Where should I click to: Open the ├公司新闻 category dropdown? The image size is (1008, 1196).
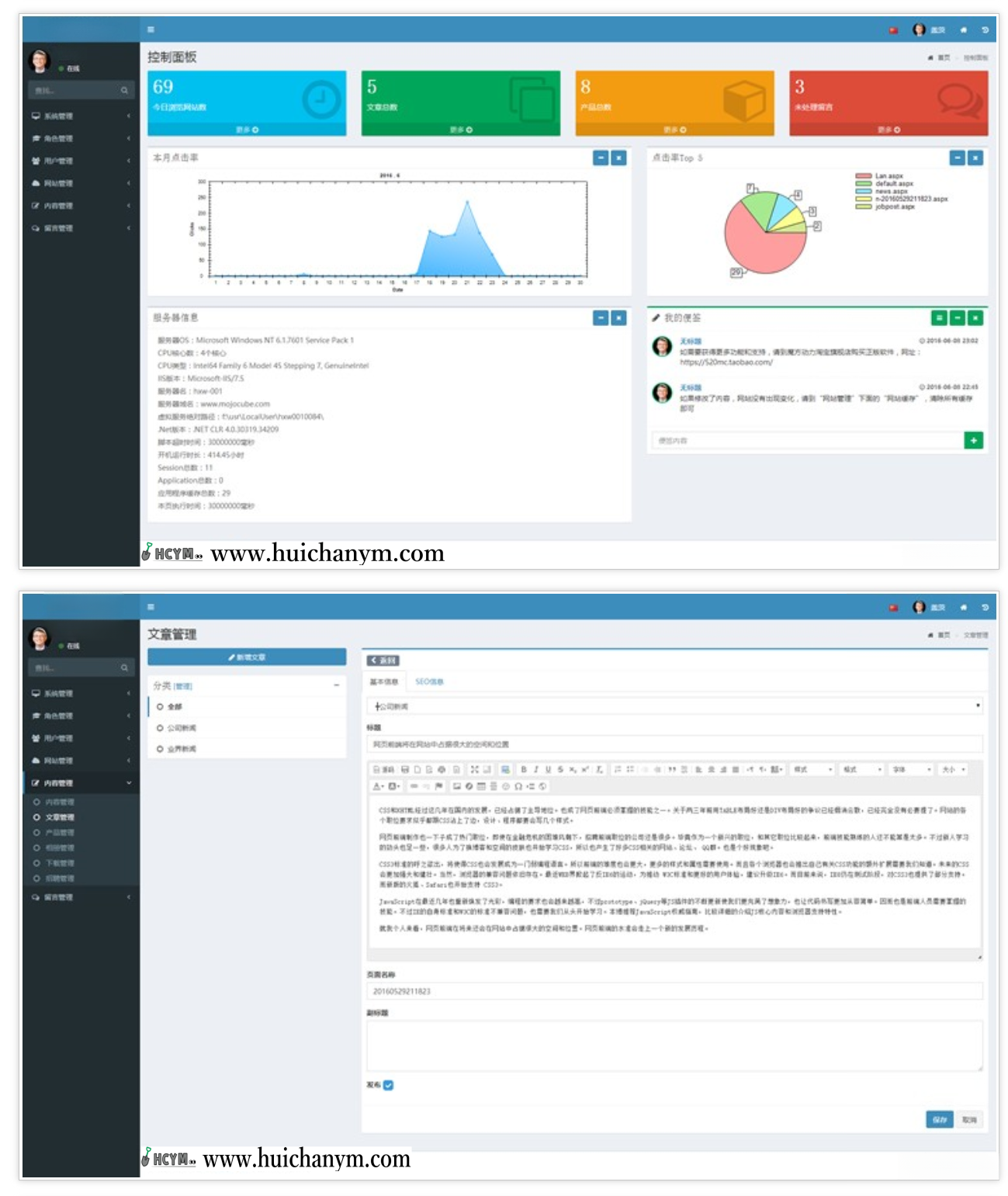pyautogui.click(x=674, y=706)
